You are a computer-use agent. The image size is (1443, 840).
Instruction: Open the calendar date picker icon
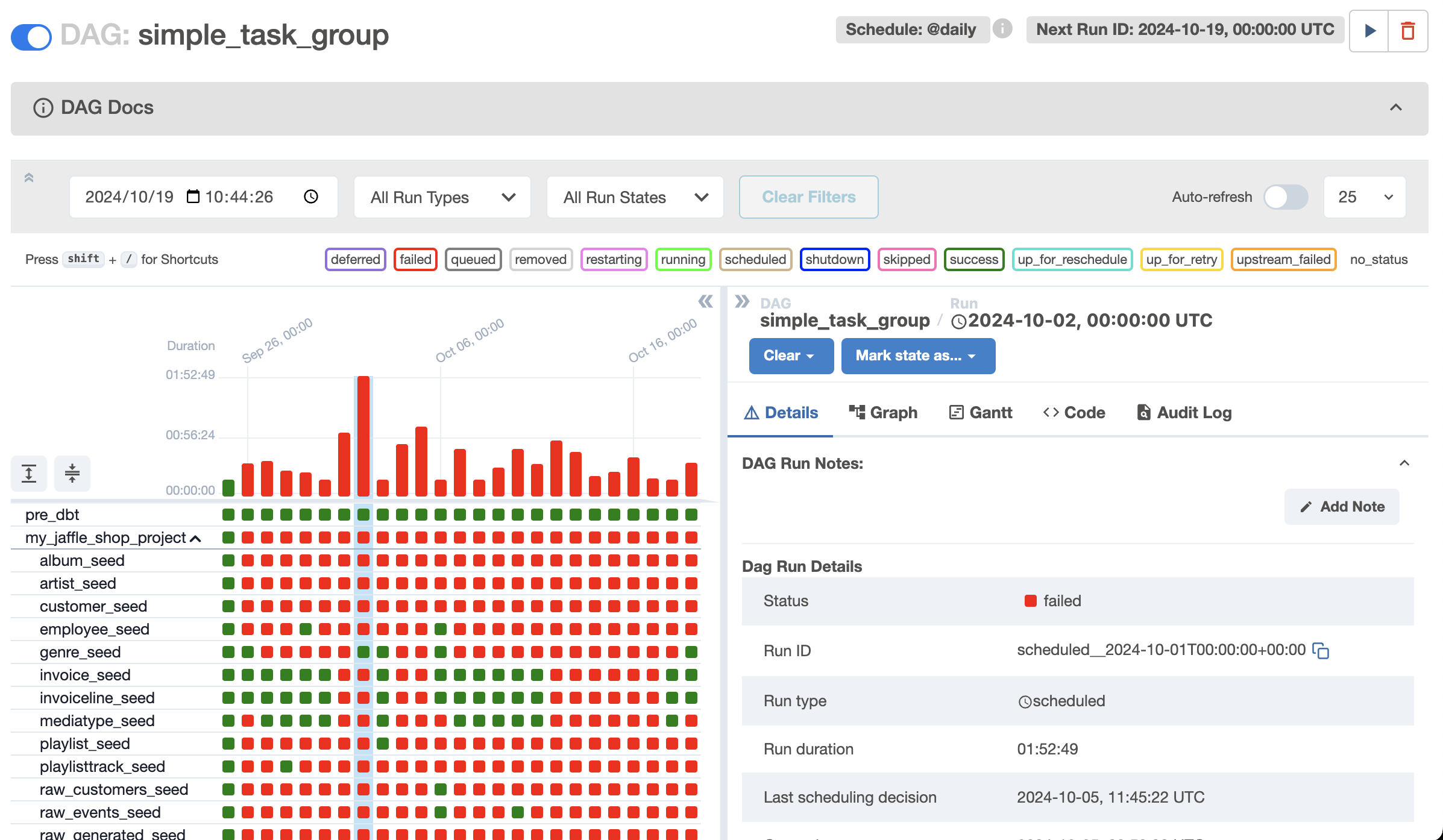(193, 196)
